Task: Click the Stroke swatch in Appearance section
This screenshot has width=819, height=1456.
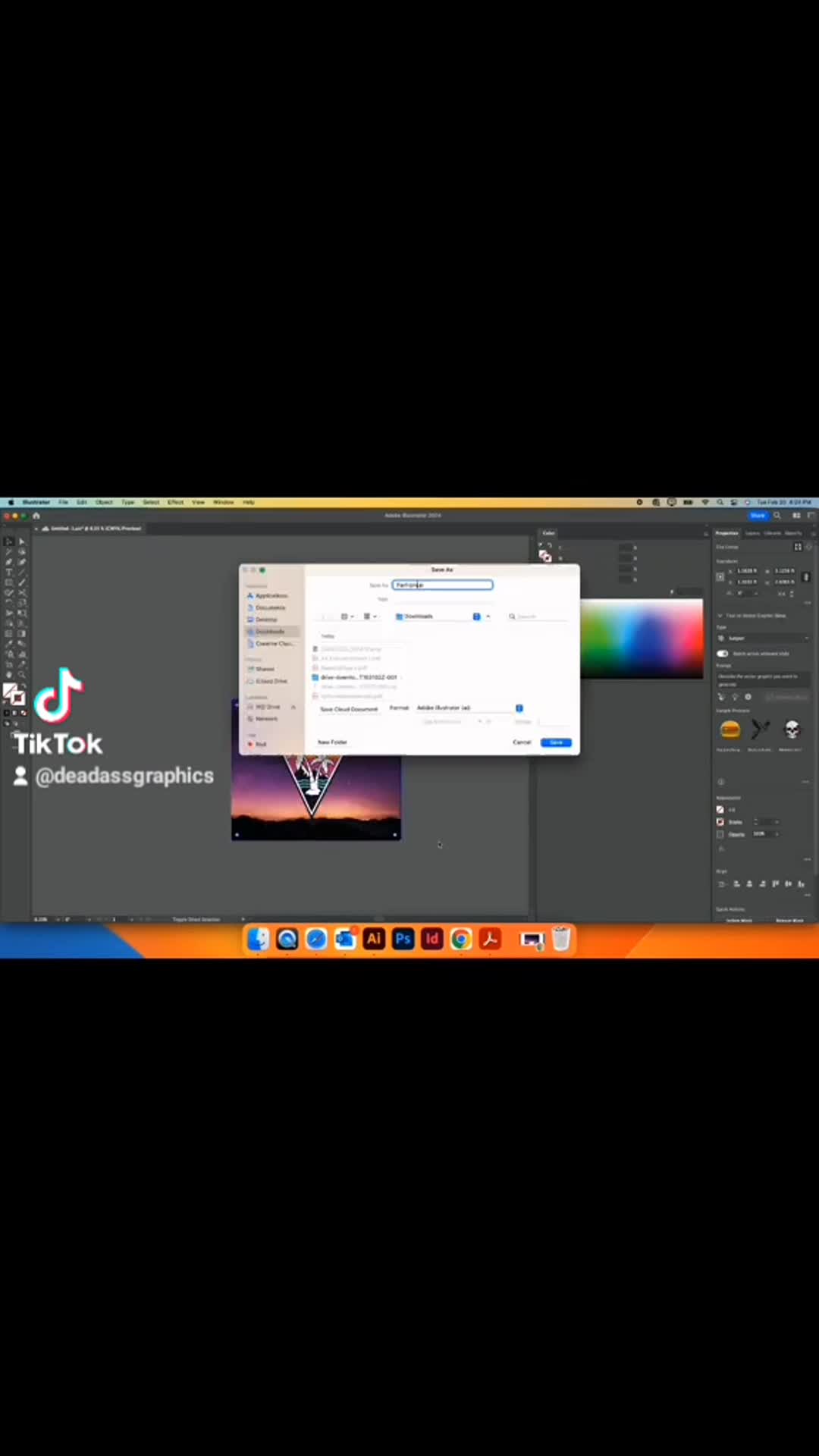Action: pyautogui.click(x=720, y=822)
